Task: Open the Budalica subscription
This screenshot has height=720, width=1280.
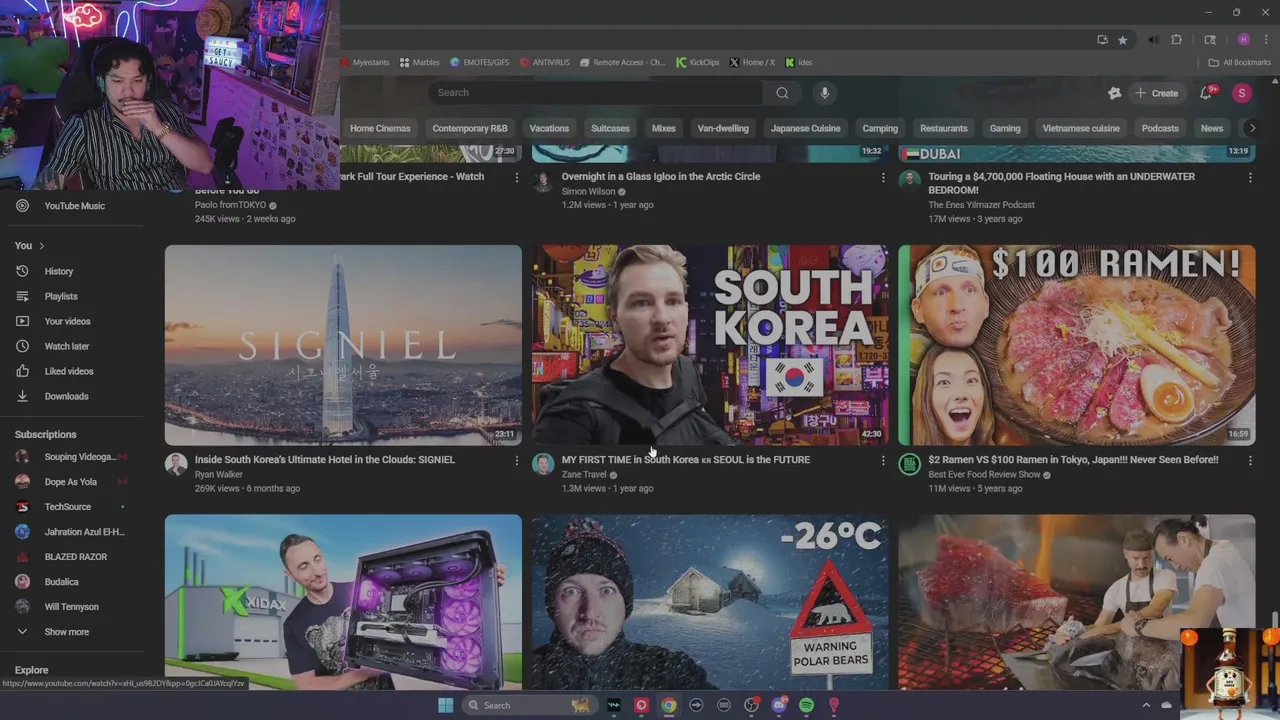Action: pos(61,582)
